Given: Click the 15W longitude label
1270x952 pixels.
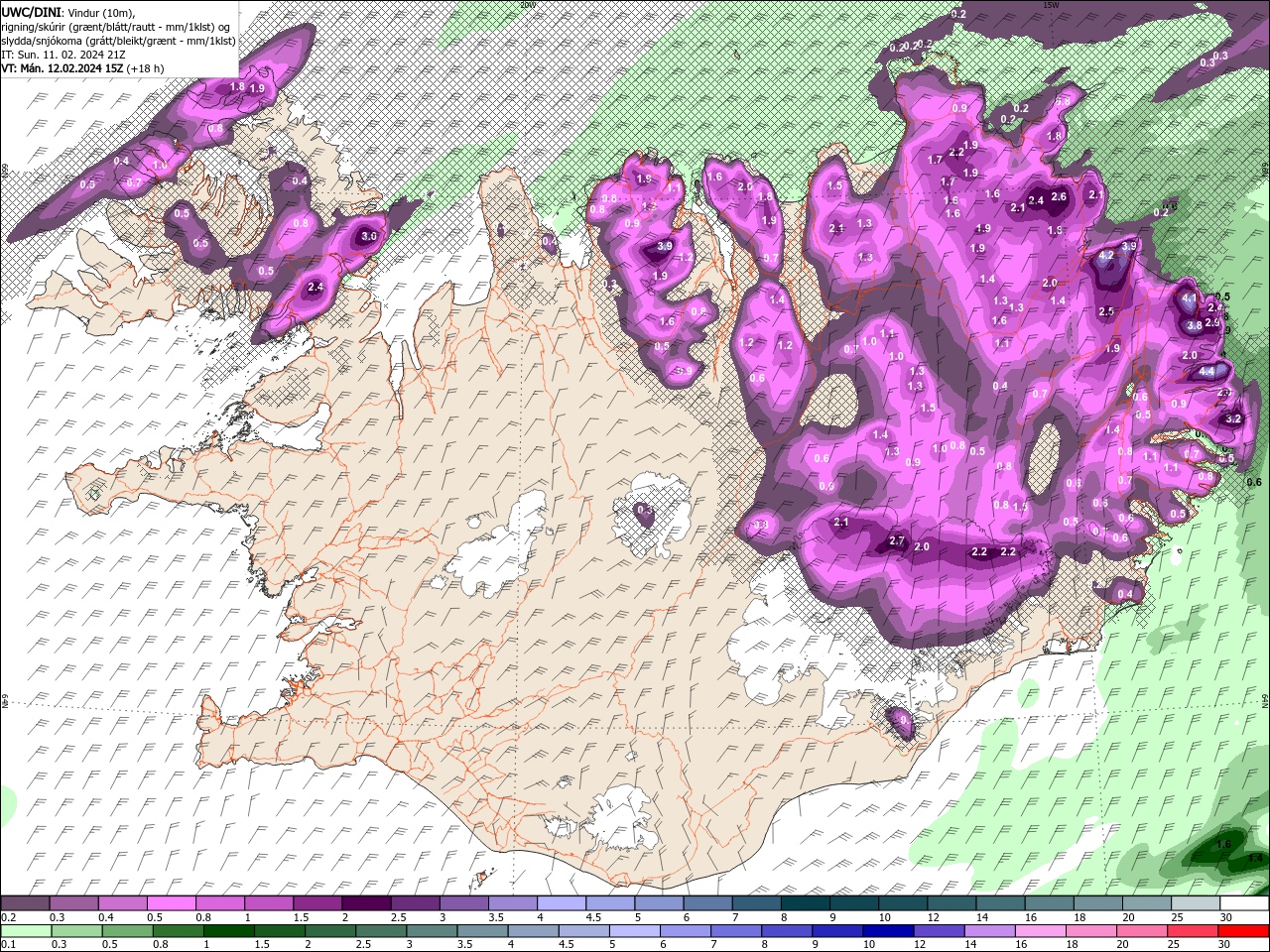Looking at the screenshot, I should (1051, 5).
